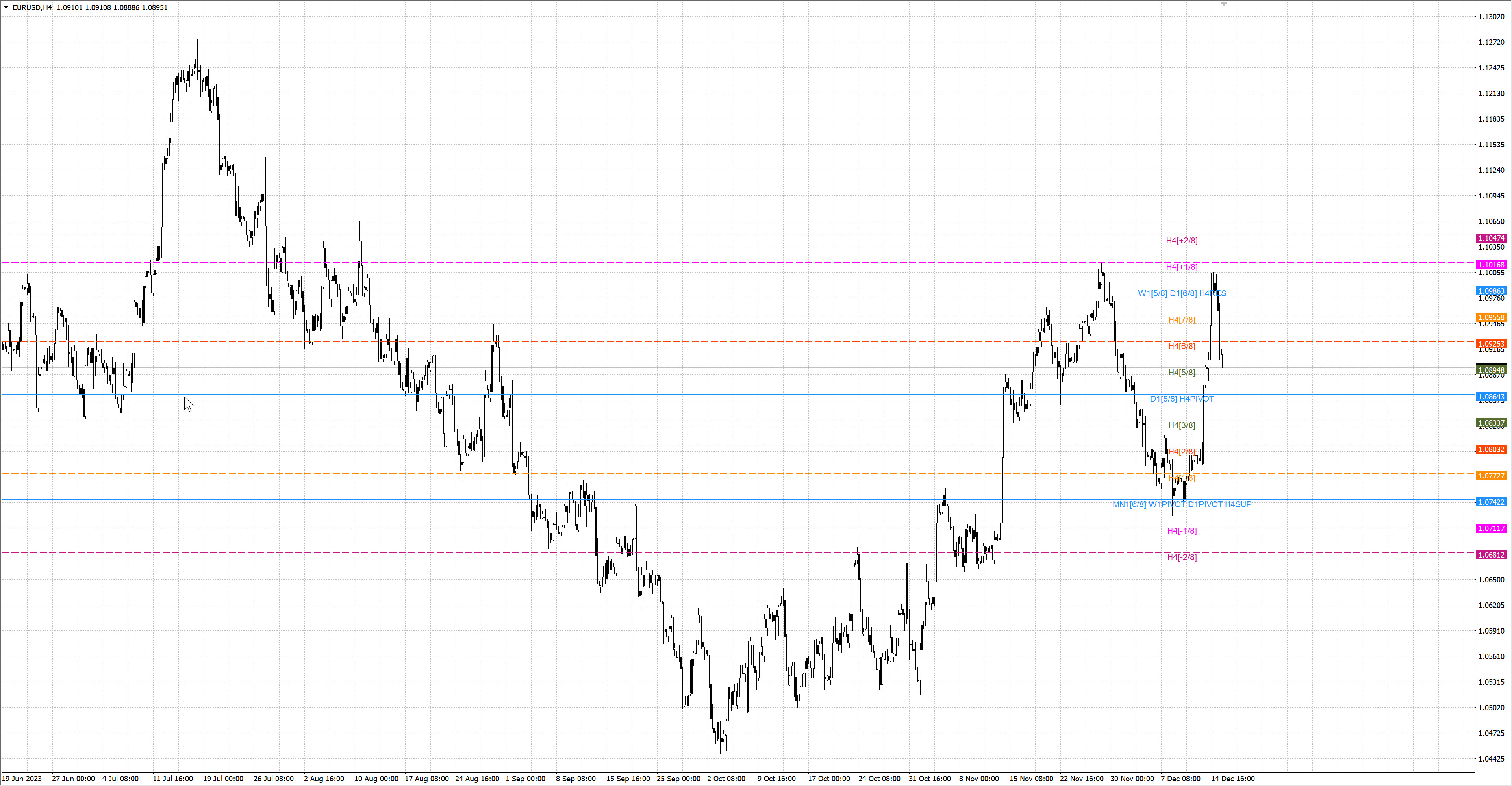Select the H4[7/8] orange level label
The image size is (1512, 786).
pos(1181,319)
